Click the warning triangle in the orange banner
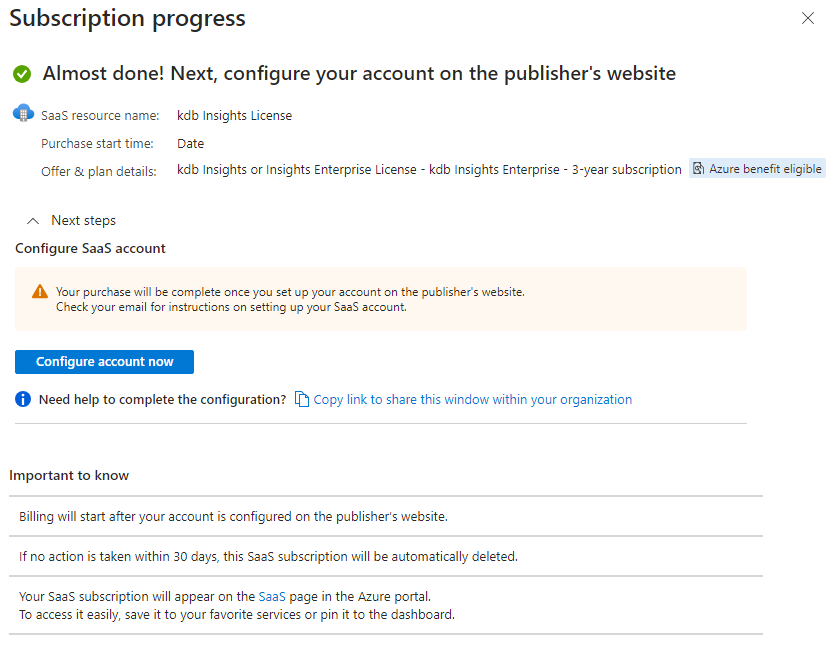Screen dimensions: 834x652 40,293
